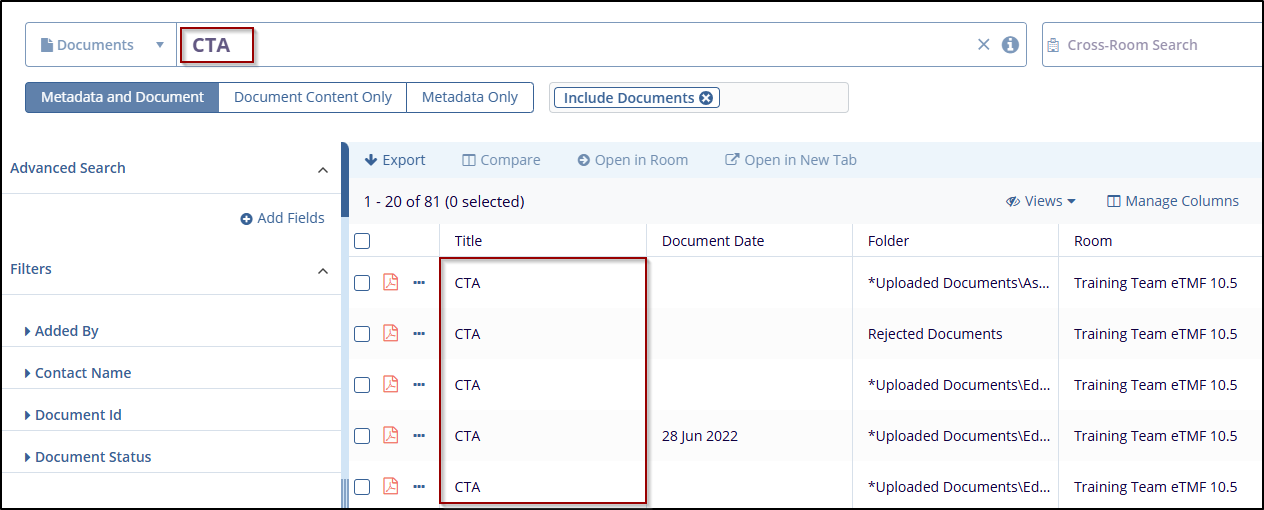
Task: Clear the CTA search text with X icon
Action: (983, 45)
